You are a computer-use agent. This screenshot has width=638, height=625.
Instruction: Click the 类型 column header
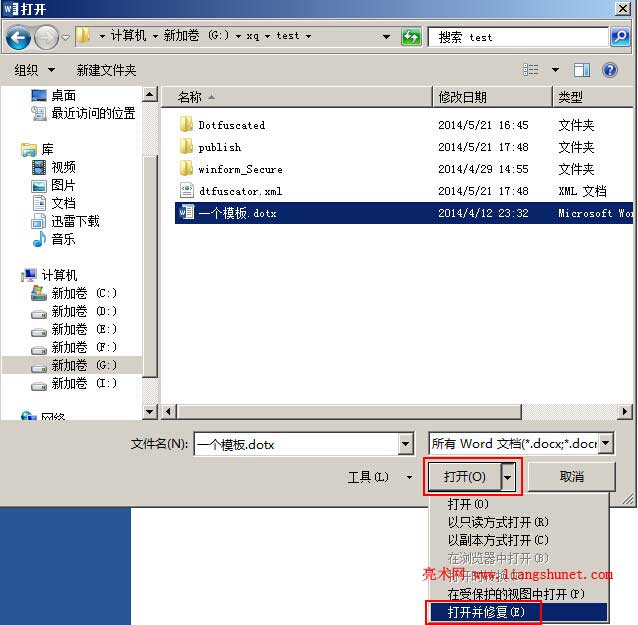593,97
